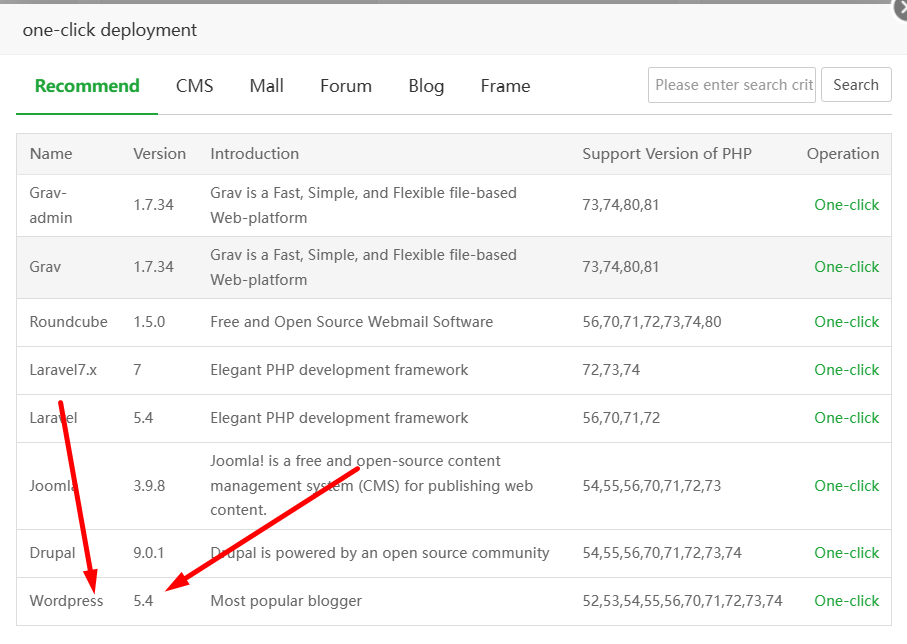Deploy Grav 1.7.34 with One-click
The height and width of the screenshot is (644, 907).
(846, 267)
